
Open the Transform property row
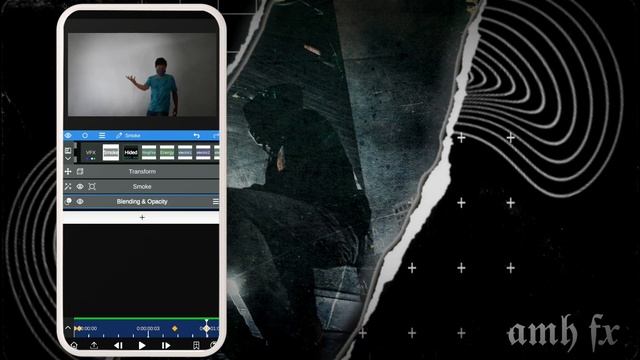[x=141, y=171]
